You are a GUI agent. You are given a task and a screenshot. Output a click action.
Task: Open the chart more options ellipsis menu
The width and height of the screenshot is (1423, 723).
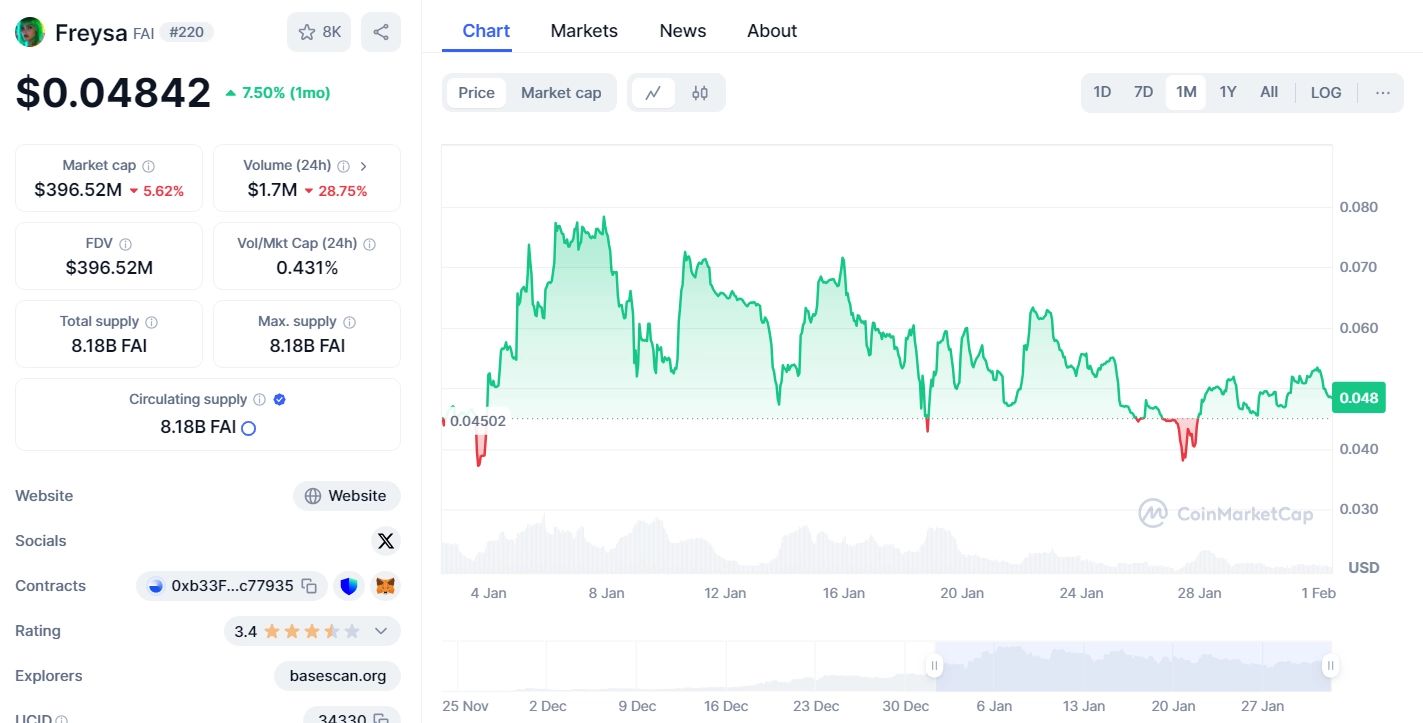[x=1382, y=93]
